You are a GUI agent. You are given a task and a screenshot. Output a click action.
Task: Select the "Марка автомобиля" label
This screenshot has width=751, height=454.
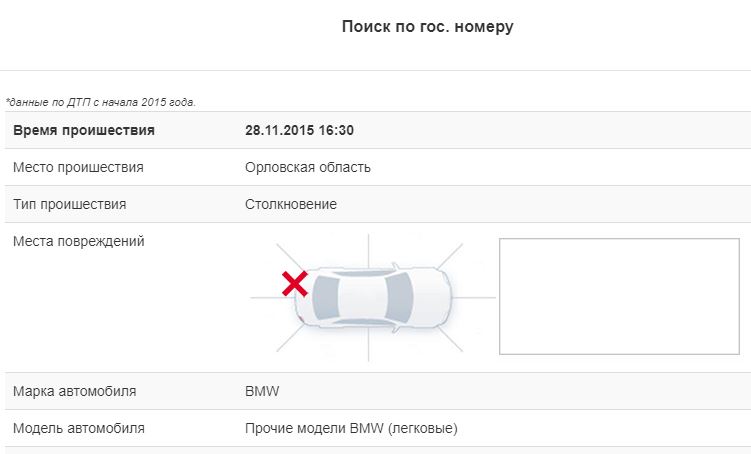[75, 391]
